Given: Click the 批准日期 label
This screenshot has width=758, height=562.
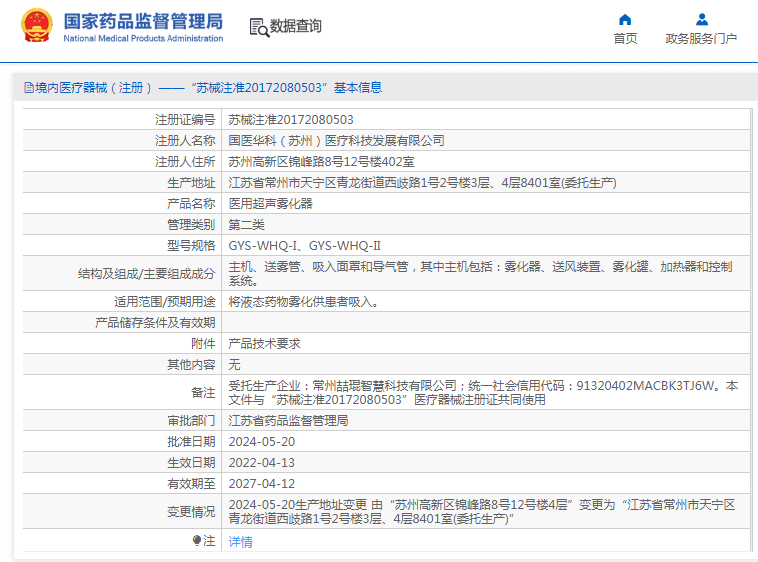Looking at the screenshot, I should tap(191, 442).
